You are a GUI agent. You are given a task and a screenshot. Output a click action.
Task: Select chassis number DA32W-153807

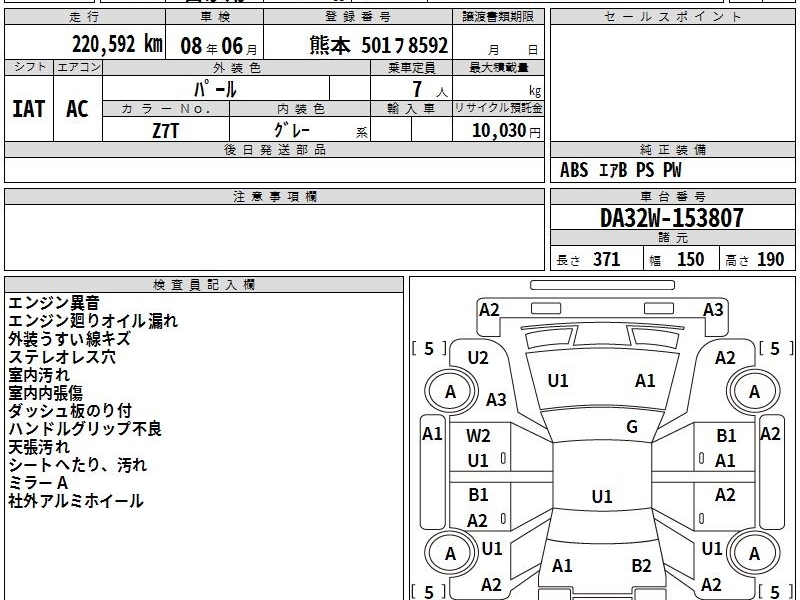click(x=671, y=218)
